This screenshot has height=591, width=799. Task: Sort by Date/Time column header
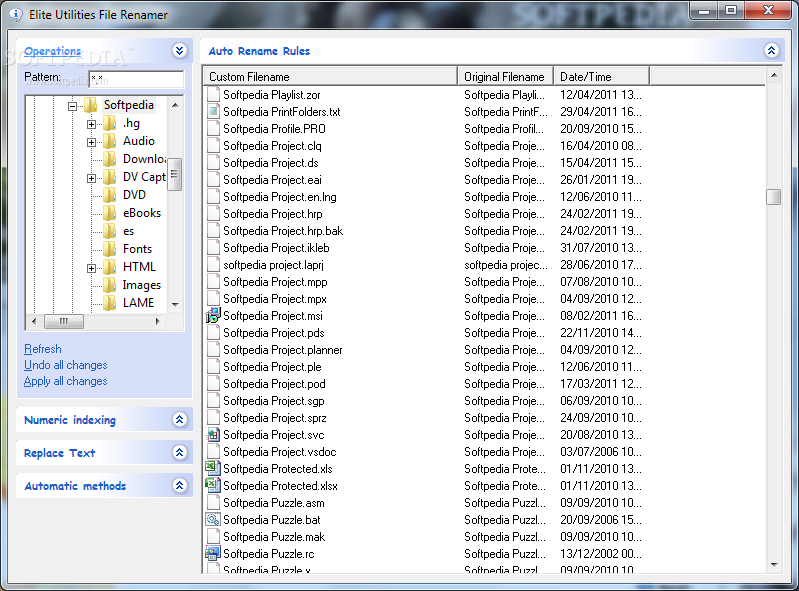coord(601,76)
